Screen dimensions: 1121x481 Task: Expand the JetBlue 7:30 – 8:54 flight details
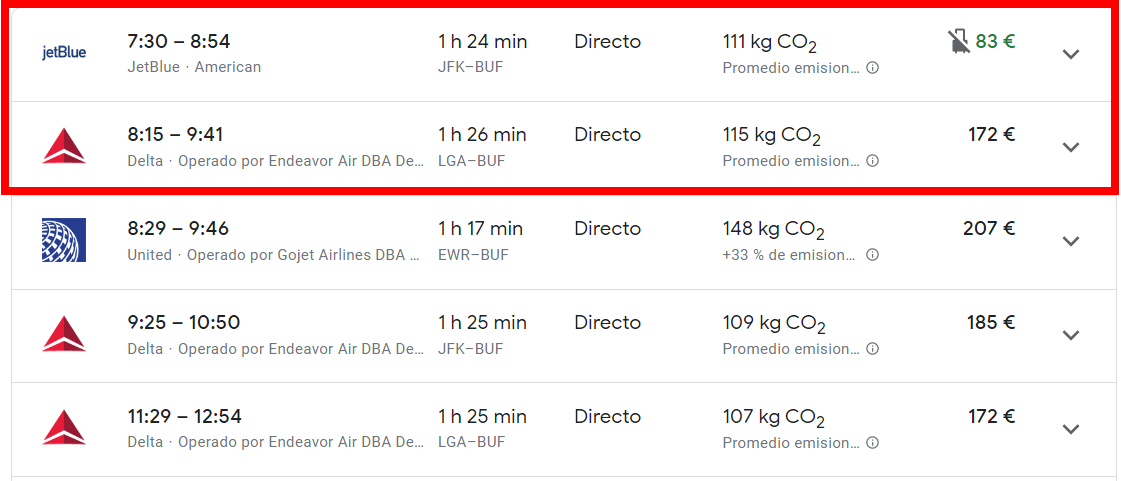pos(1070,54)
